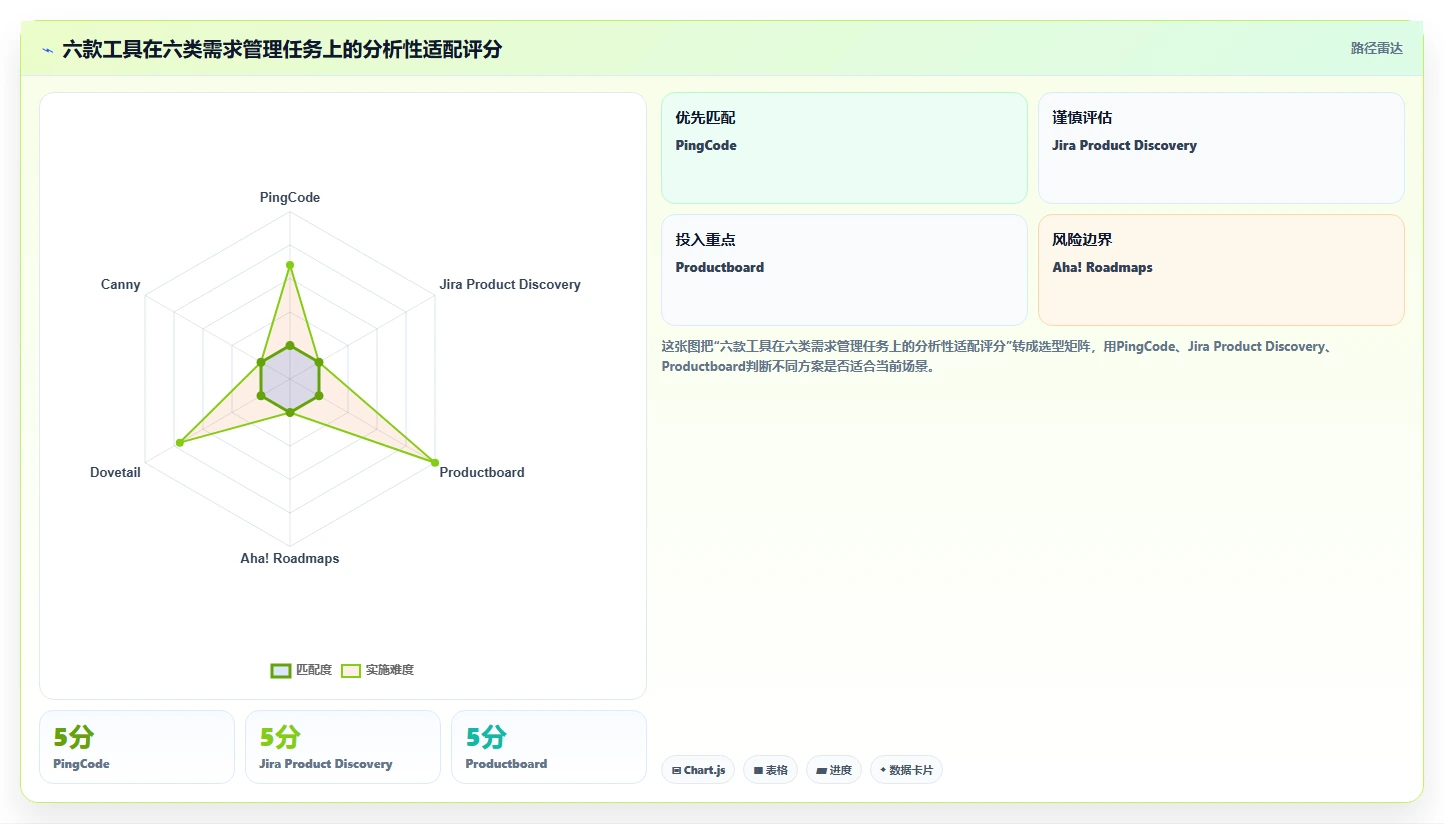Image resolution: width=1444 pixels, height=824 pixels.
Task: Select the 数据卡片 tag chip
Action: click(x=906, y=770)
